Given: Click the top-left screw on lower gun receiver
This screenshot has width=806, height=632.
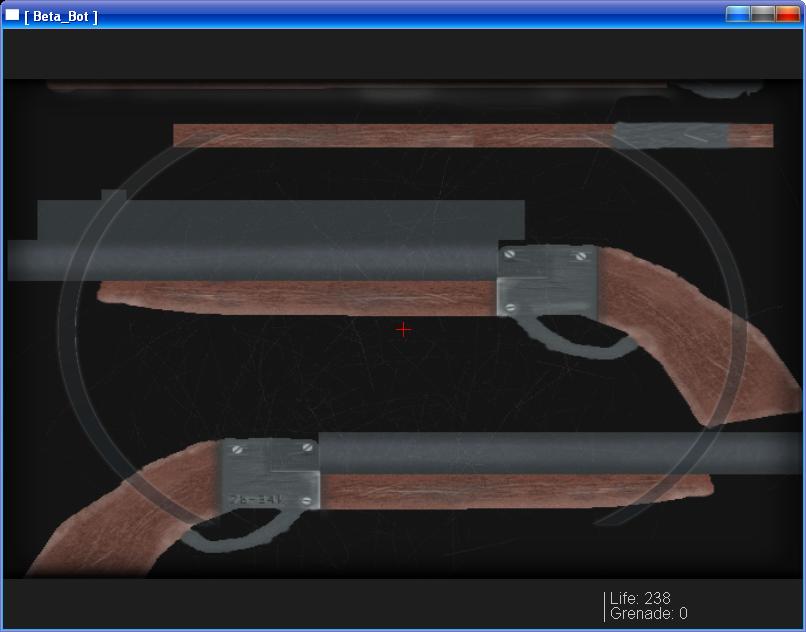Looking at the screenshot, I should tap(237, 450).
